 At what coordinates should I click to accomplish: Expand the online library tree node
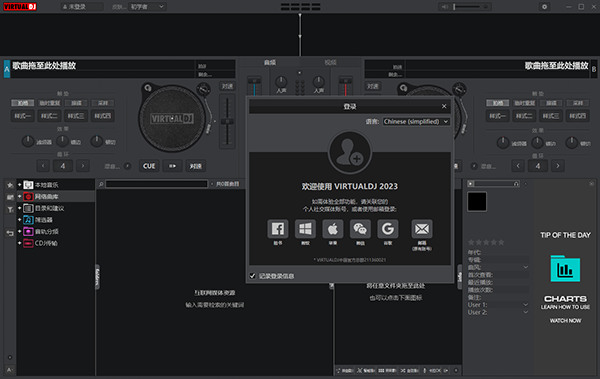click(20, 196)
